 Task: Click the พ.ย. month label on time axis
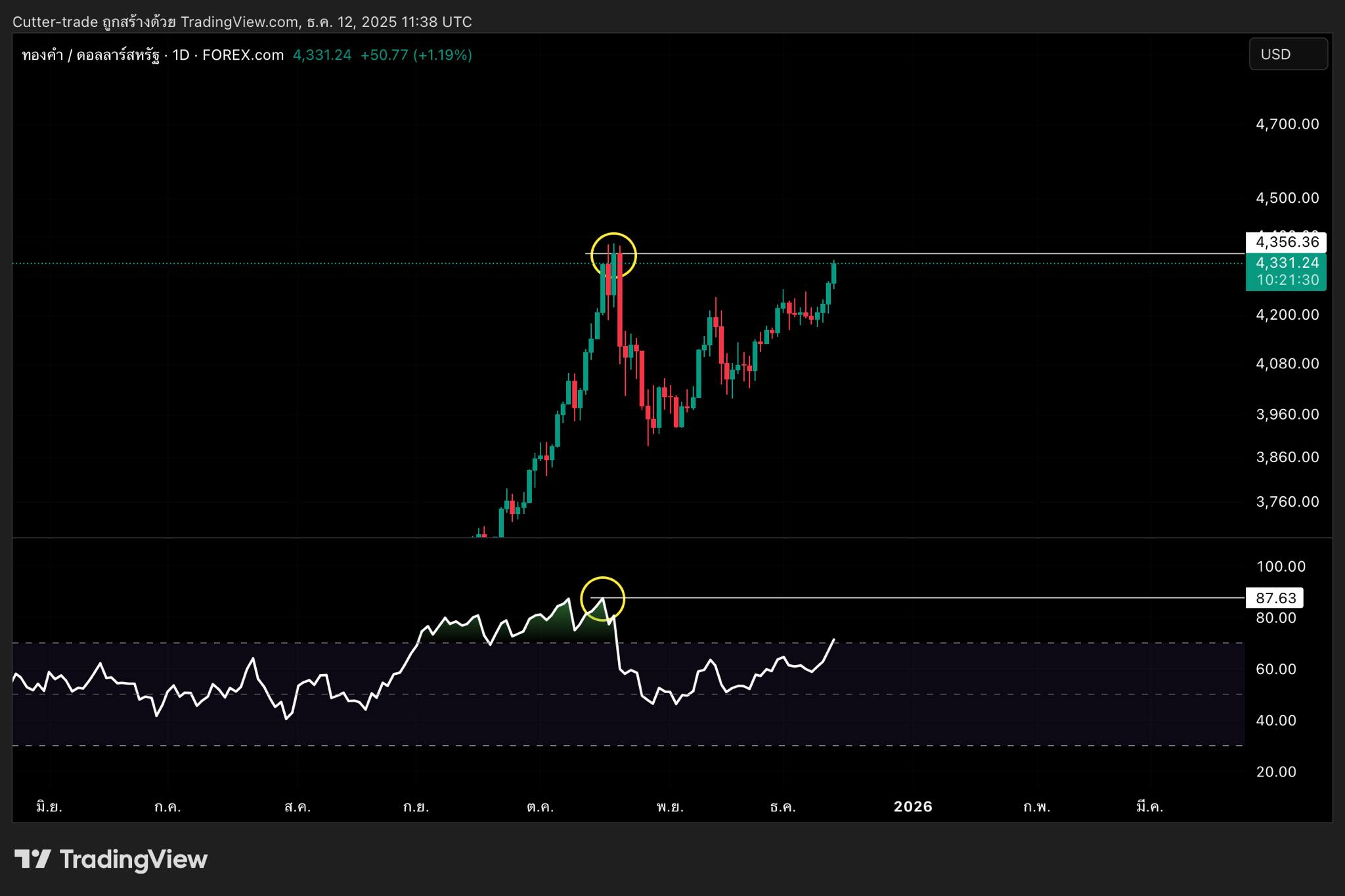670,807
